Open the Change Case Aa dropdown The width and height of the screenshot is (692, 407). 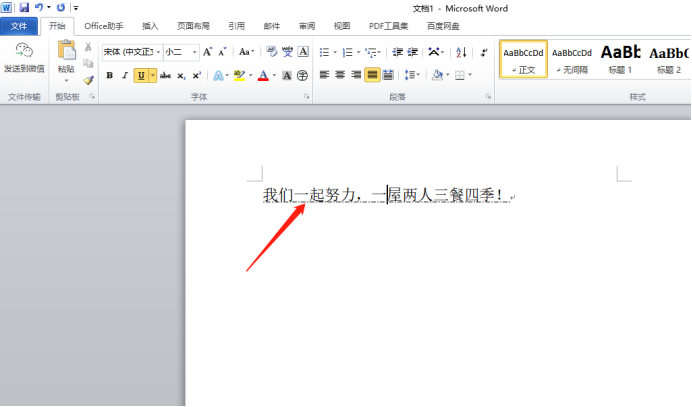click(x=247, y=52)
